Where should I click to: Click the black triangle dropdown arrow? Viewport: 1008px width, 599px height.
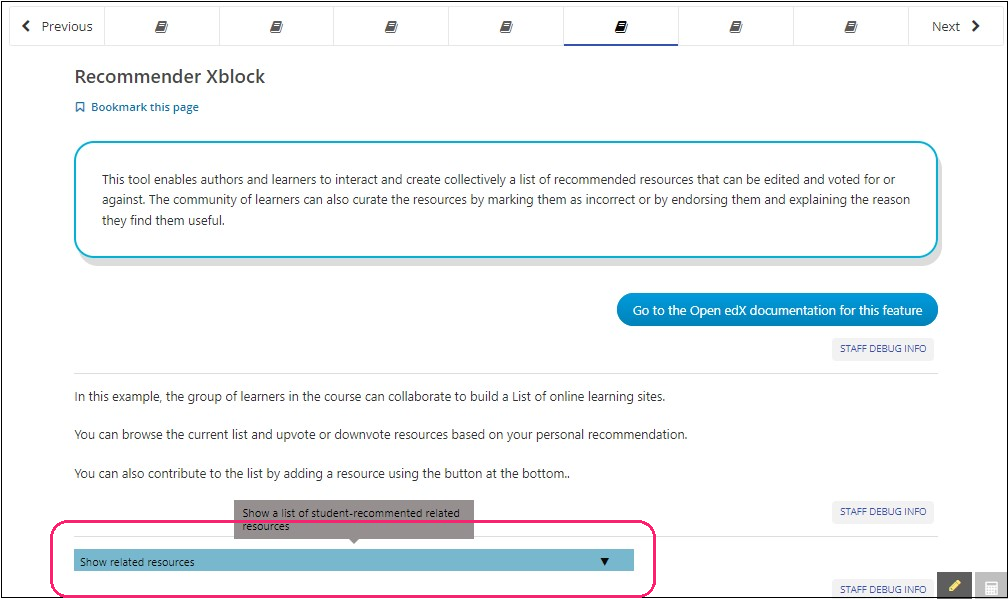(604, 562)
